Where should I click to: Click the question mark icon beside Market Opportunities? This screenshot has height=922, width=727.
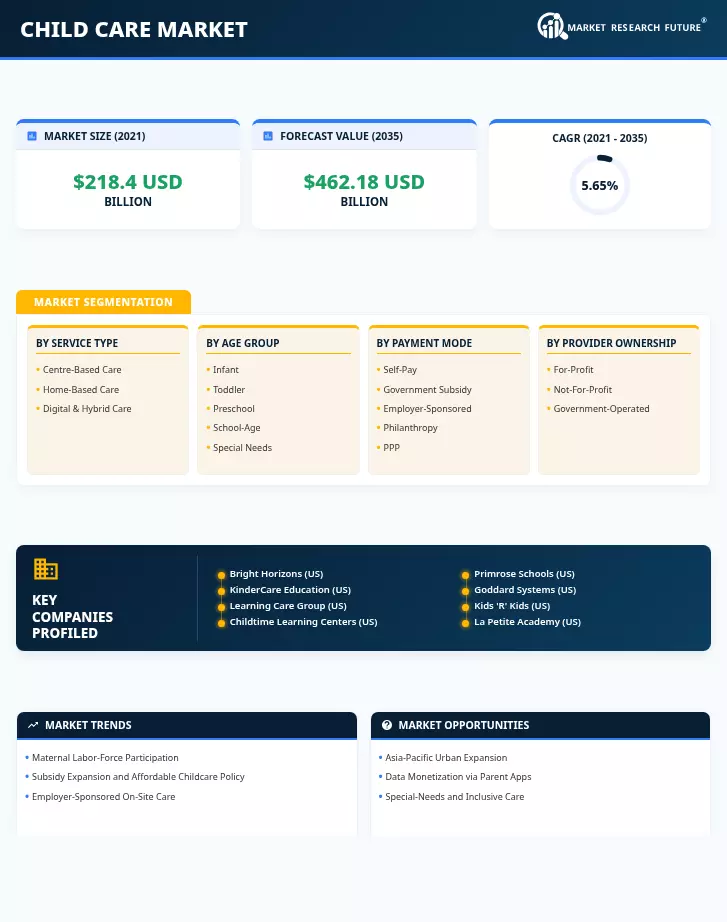[x=386, y=725]
